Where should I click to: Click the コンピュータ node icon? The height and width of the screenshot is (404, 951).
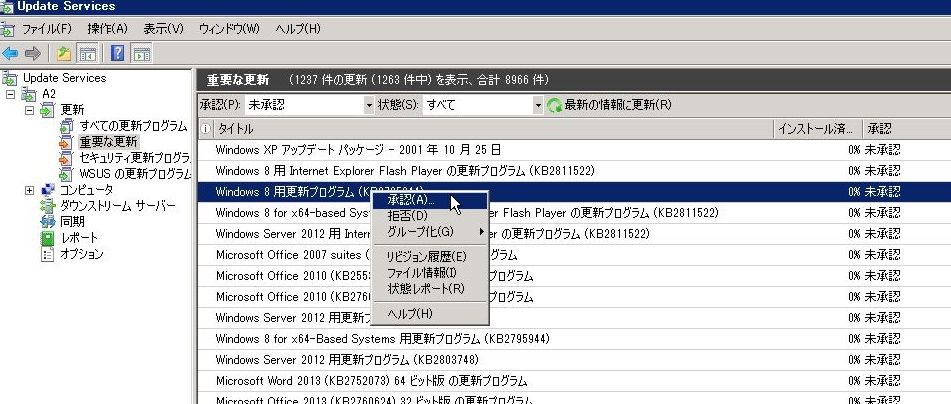47,190
